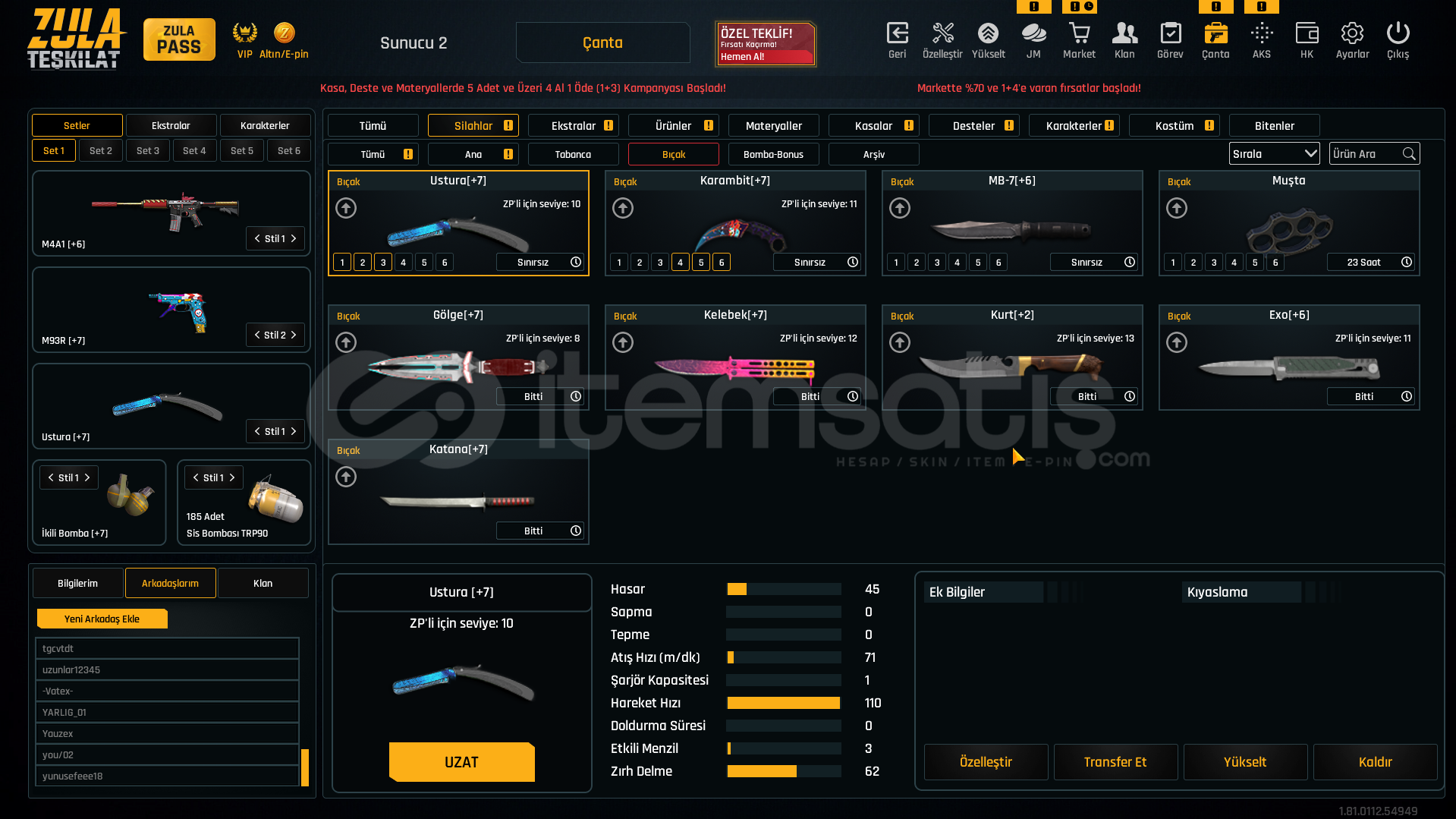Click next style arrow for Ustura set slot
This screenshot has width=1456, height=819.
click(294, 431)
